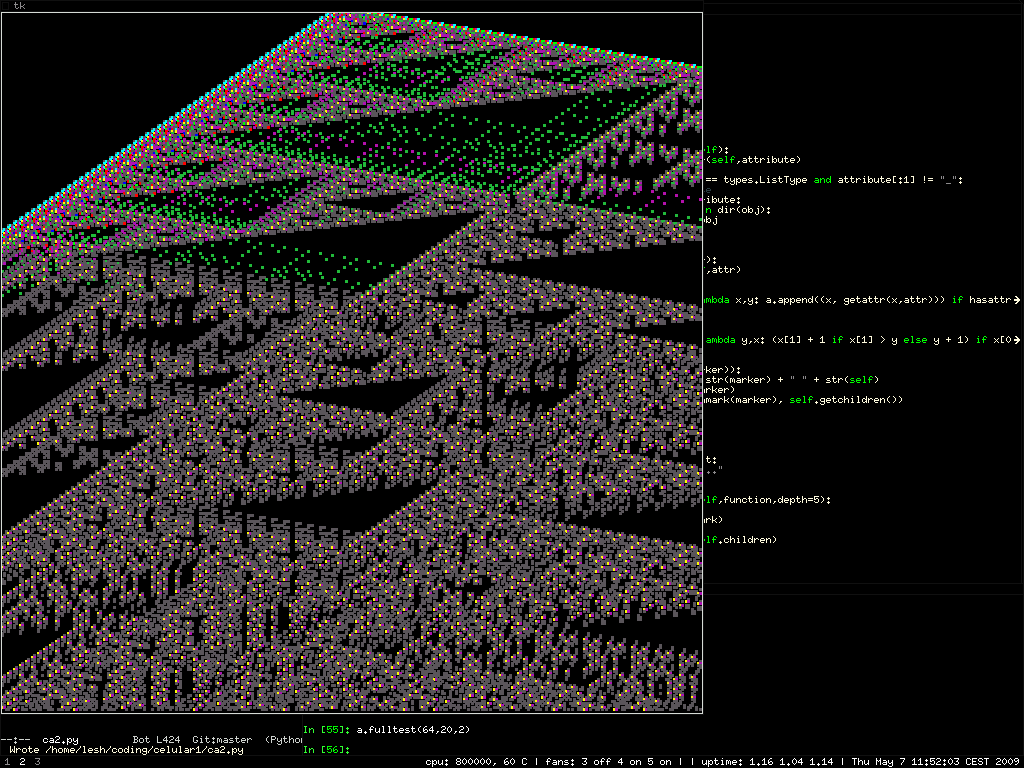The image size is (1024, 768).
Task: Click the code line "str(marker) + " " + str(self)"
Action: [792, 380]
